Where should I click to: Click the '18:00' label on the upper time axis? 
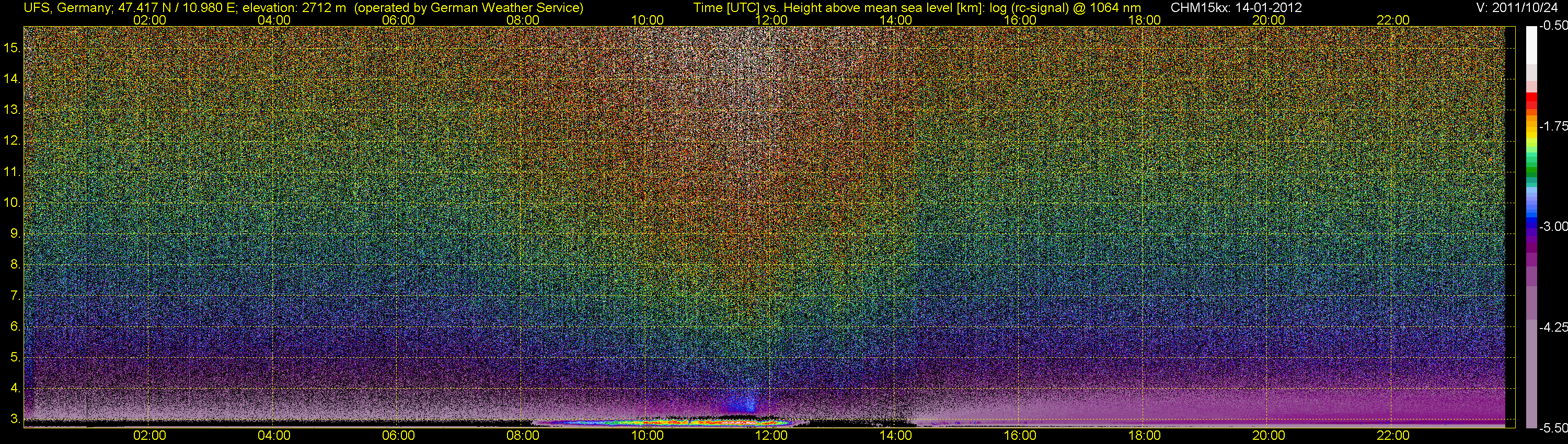click(x=1144, y=20)
